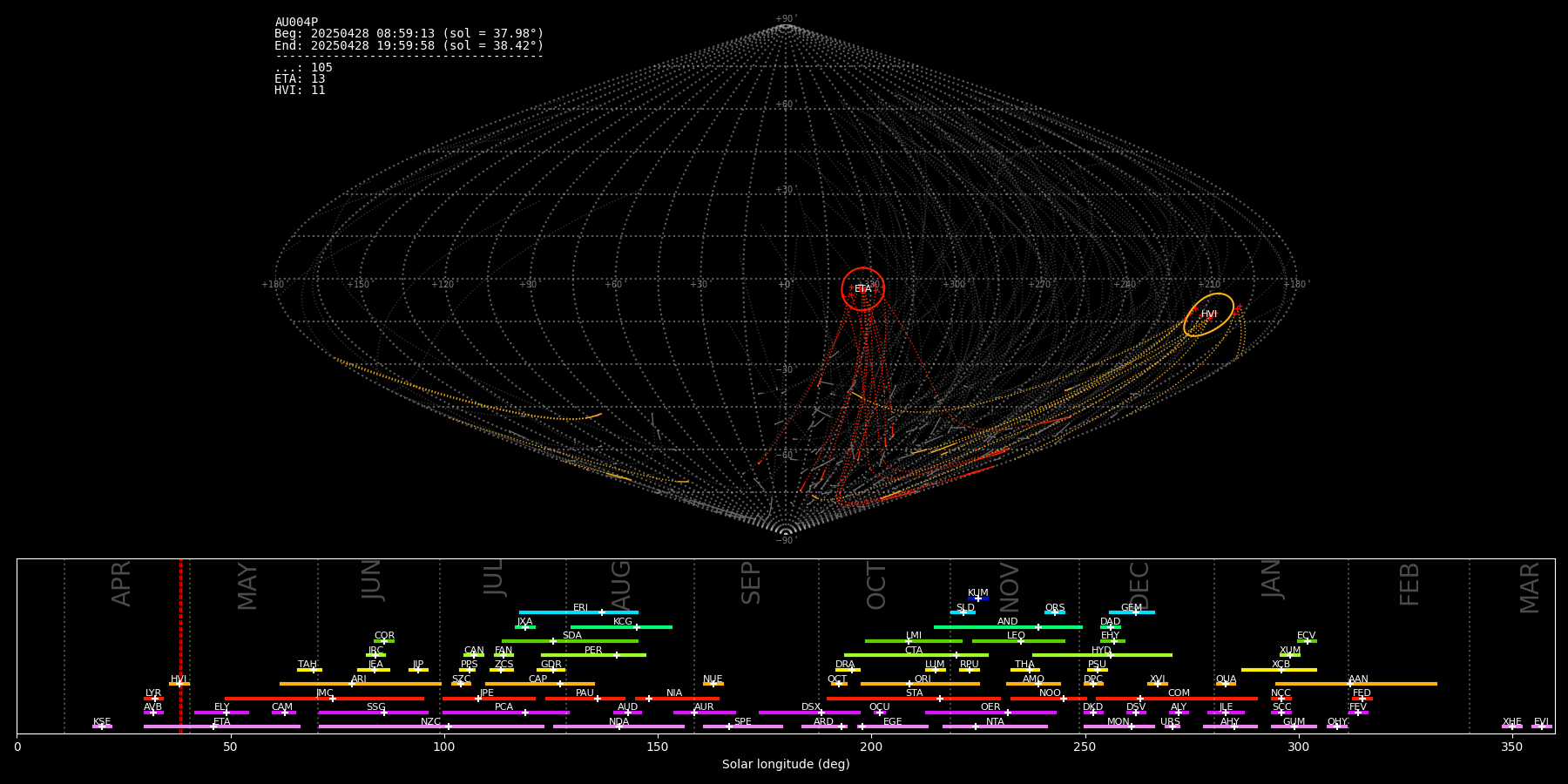This screenshot has width=1568, height=784.
Task: Click the DEC month label
Action: 1139,585
